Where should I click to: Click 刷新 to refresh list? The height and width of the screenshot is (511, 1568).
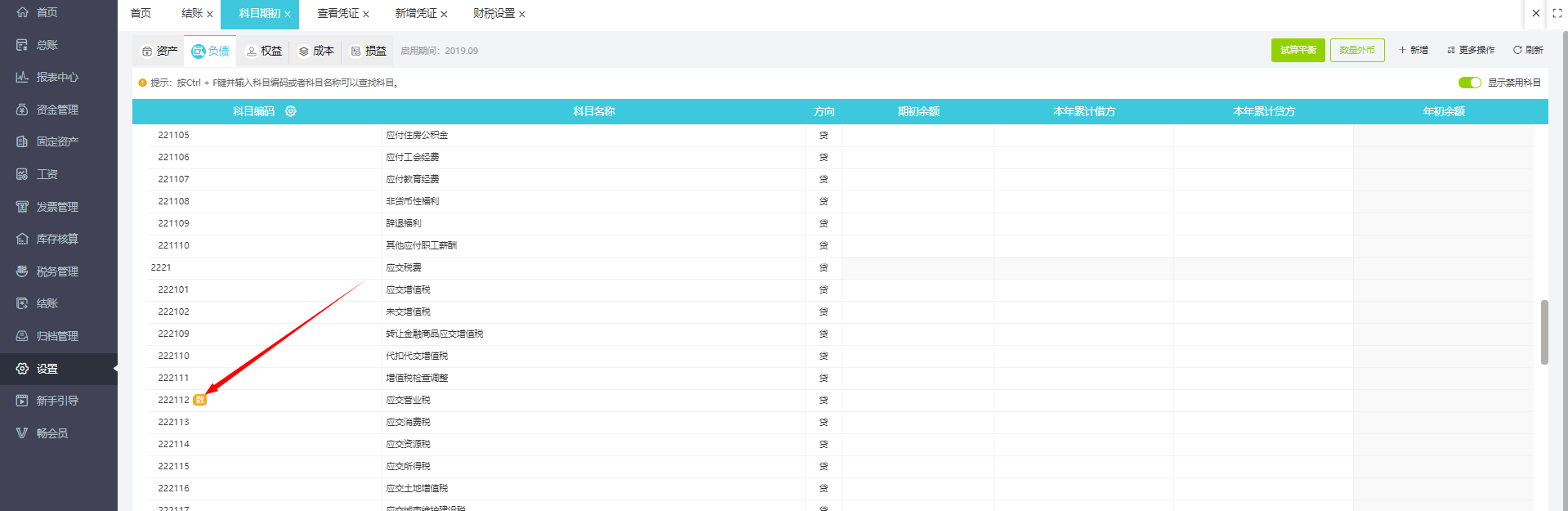(1528, 50)
